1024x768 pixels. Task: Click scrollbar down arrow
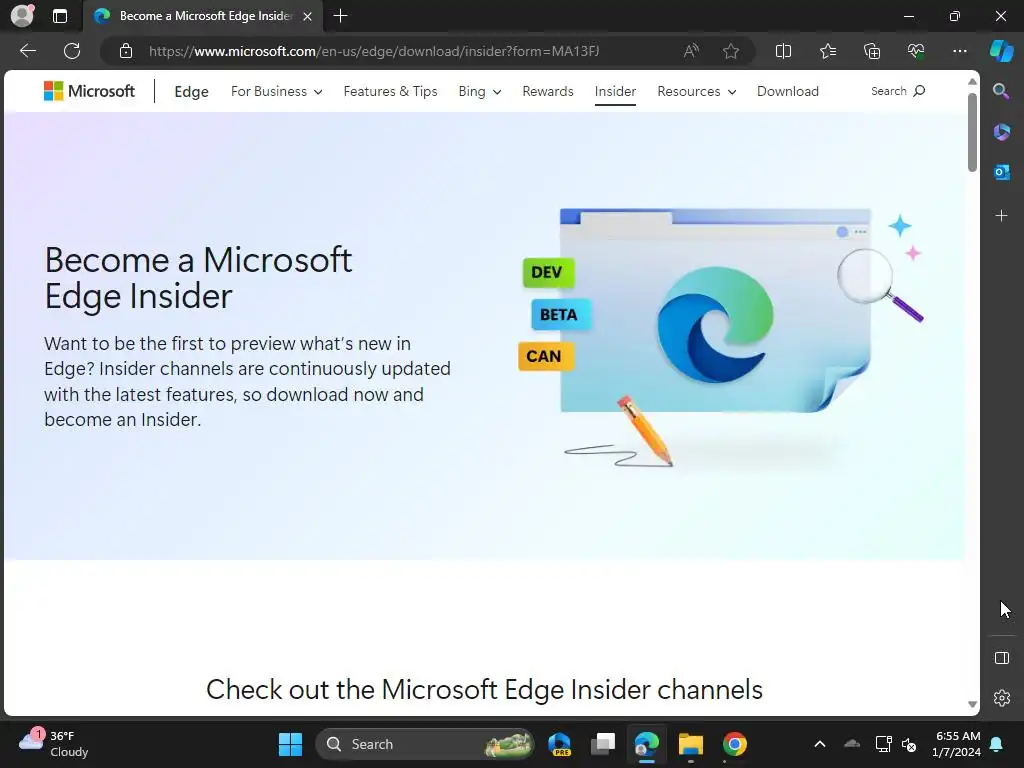pos(972,704)
